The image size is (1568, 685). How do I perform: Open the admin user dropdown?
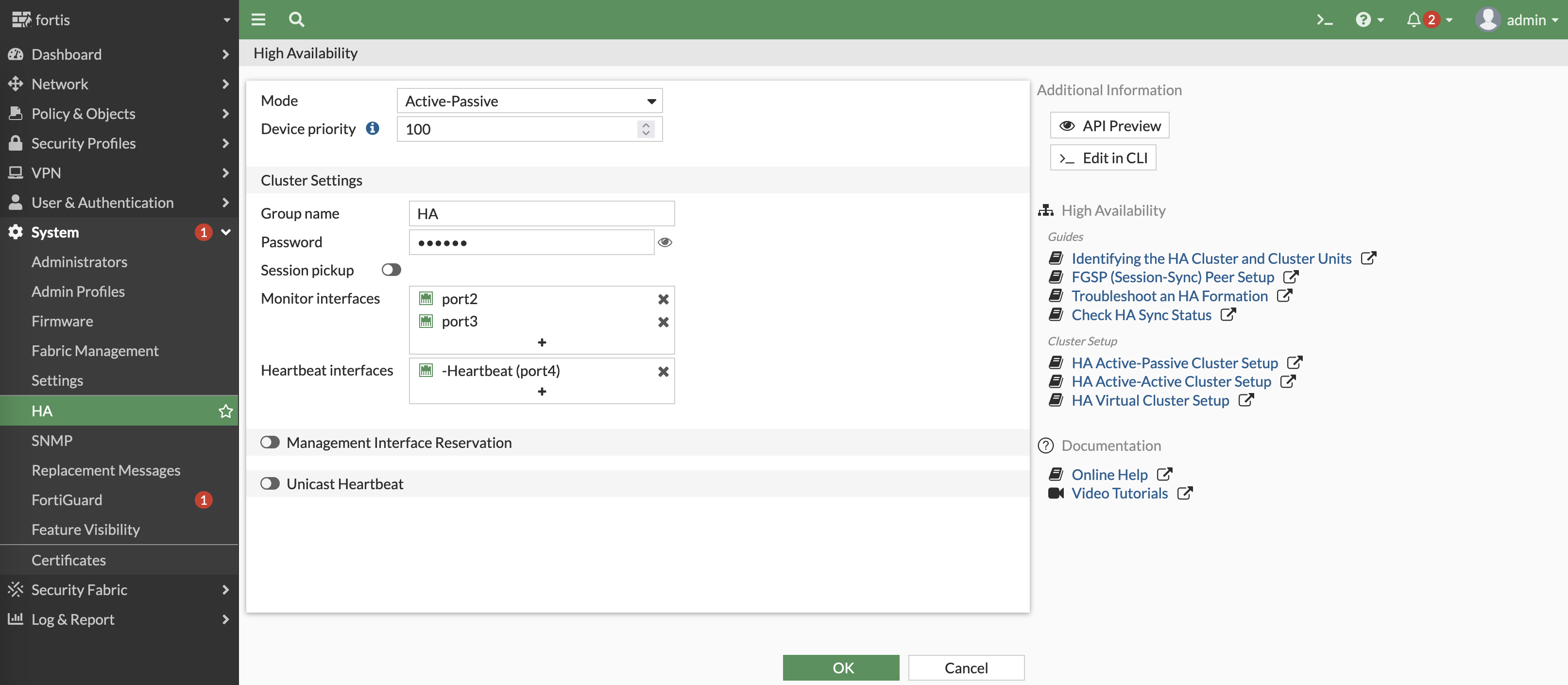(1517, 20)
